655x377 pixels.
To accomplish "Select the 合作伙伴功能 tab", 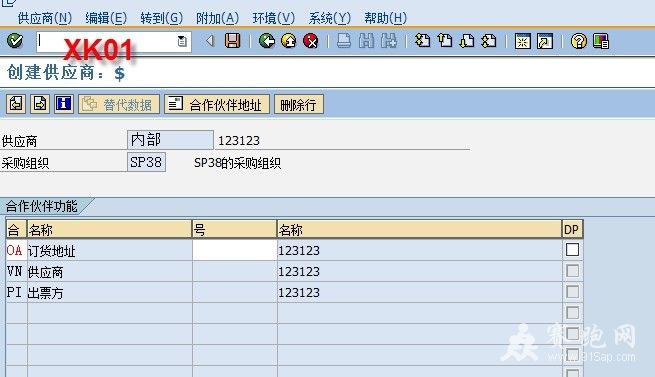I will coord(42,206).
